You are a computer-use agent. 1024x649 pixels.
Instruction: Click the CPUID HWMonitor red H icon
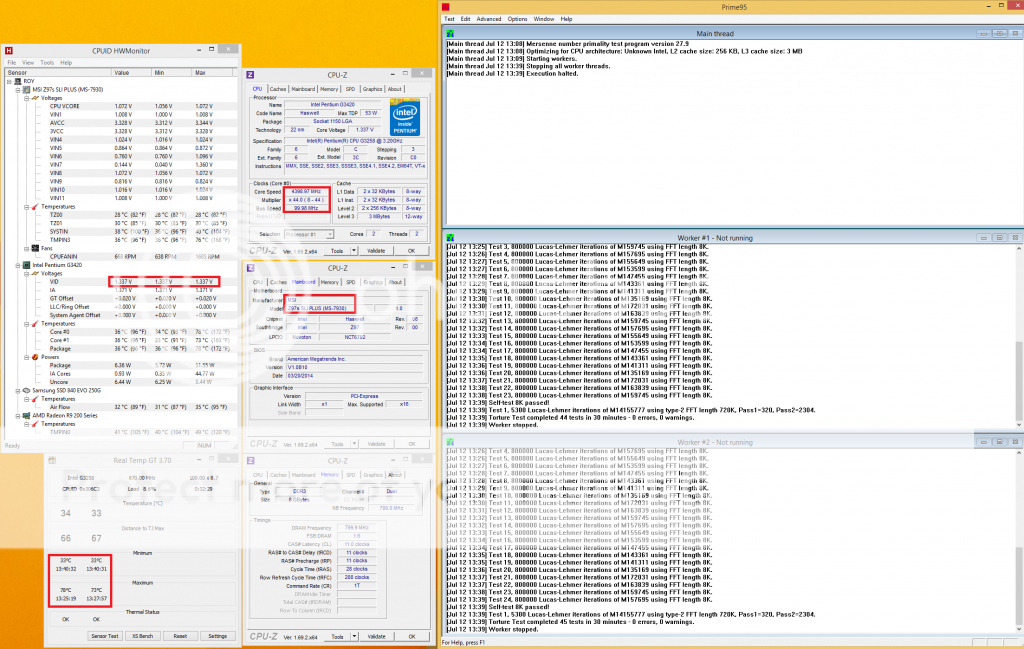(x=8, y=49)
